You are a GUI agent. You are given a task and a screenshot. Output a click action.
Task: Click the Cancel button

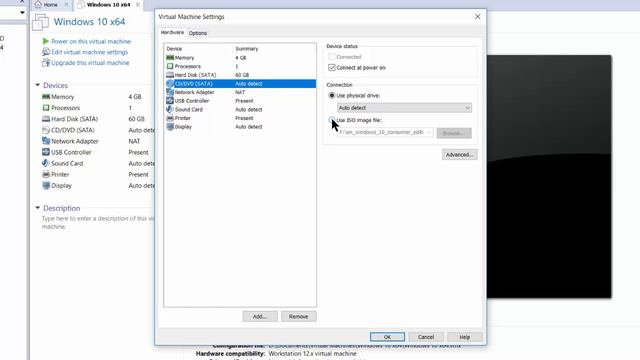(426, 337)
